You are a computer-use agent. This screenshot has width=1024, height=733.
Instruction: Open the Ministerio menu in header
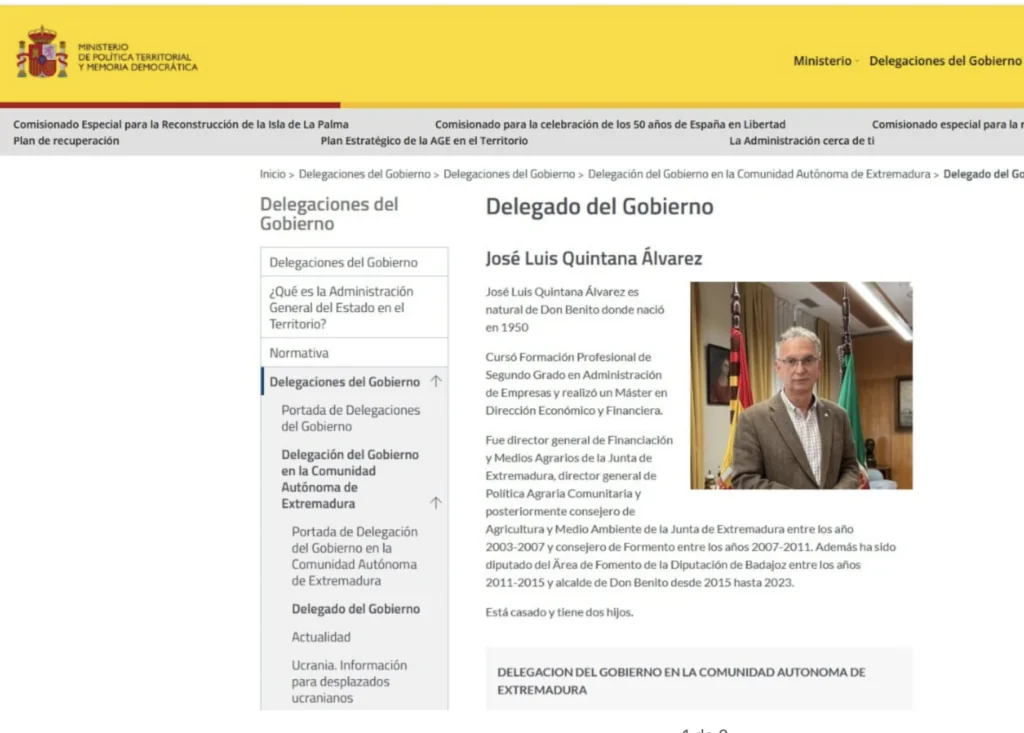click(822, 61)
